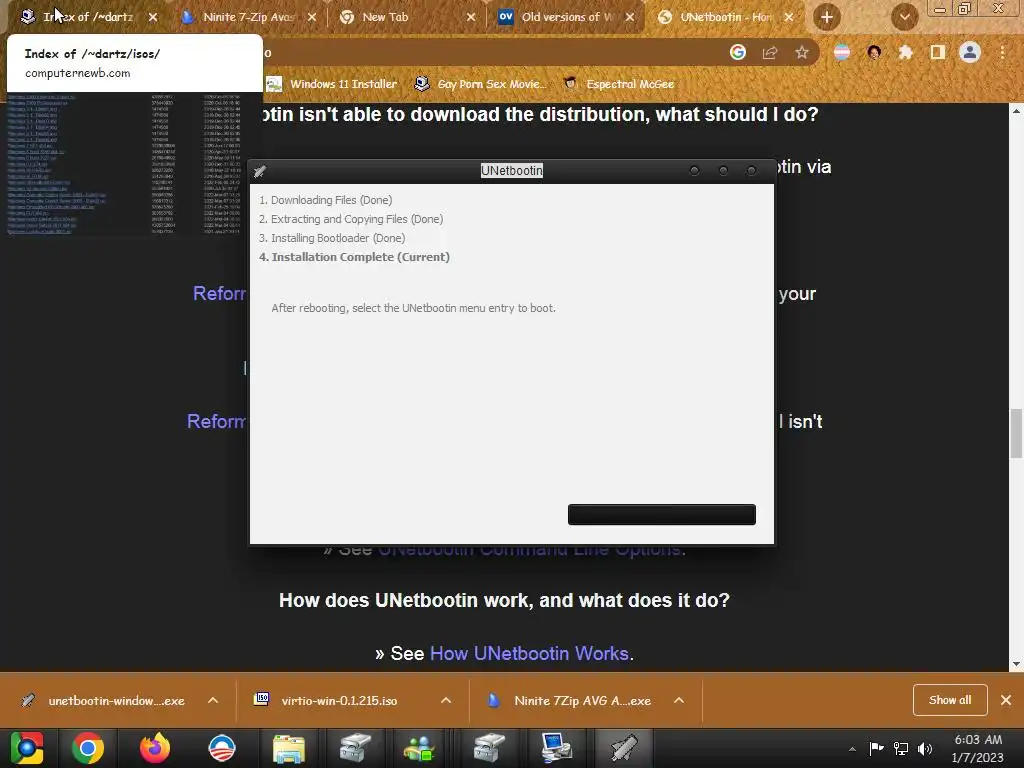This screenshot has height=768, width=1024.
Task: Expand options for Ninite exe download
Action: (679, 701)
